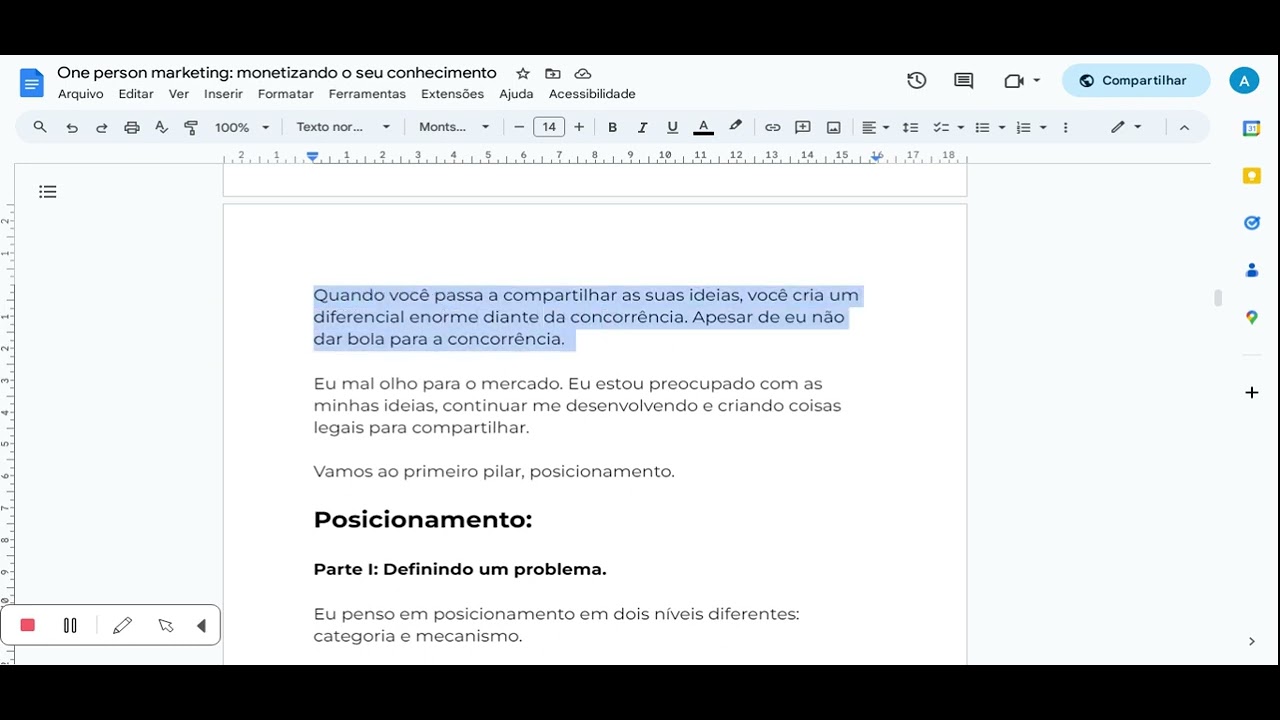
Task: Open the Formatar menu
Action: coord(285,94)
